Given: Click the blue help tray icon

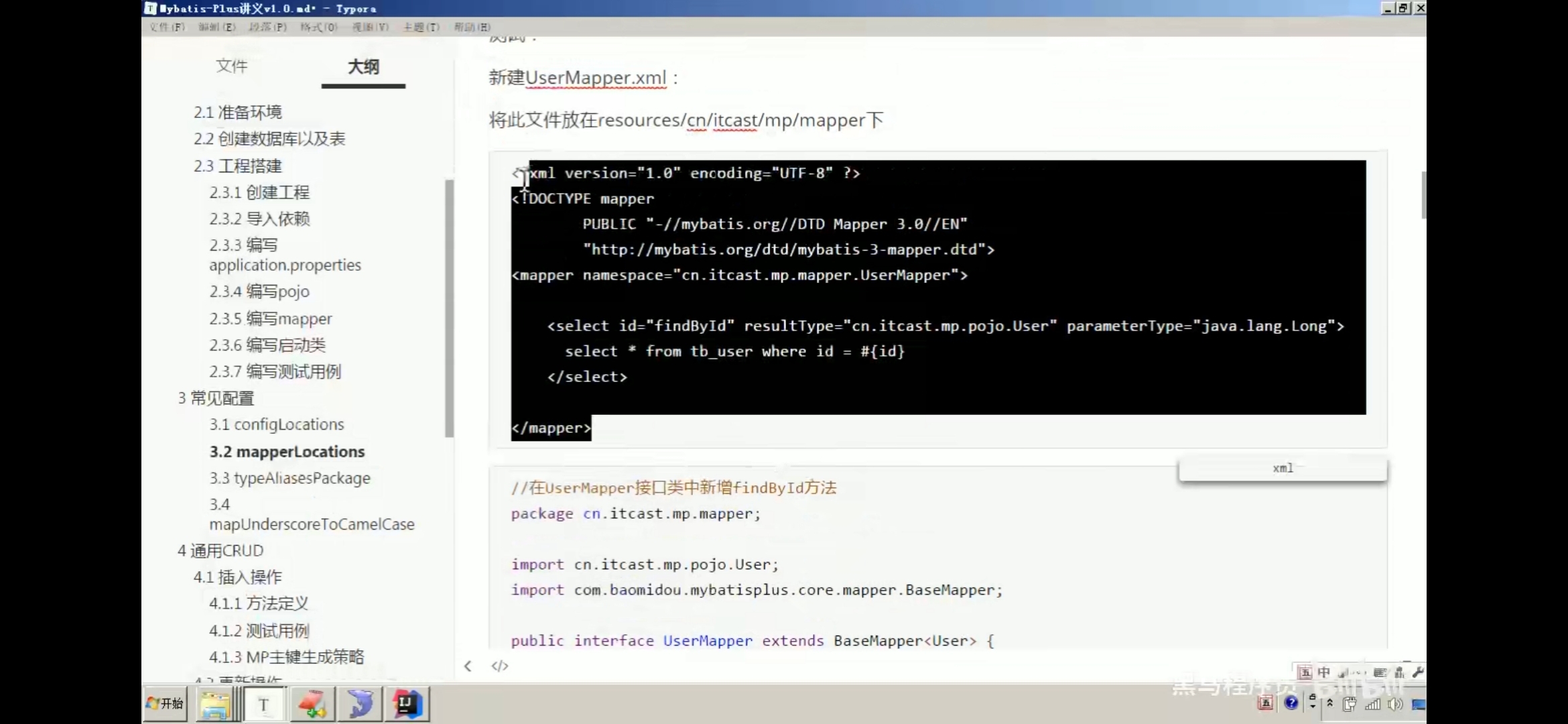Looking at the screenshot, I should coord(1291,703).
